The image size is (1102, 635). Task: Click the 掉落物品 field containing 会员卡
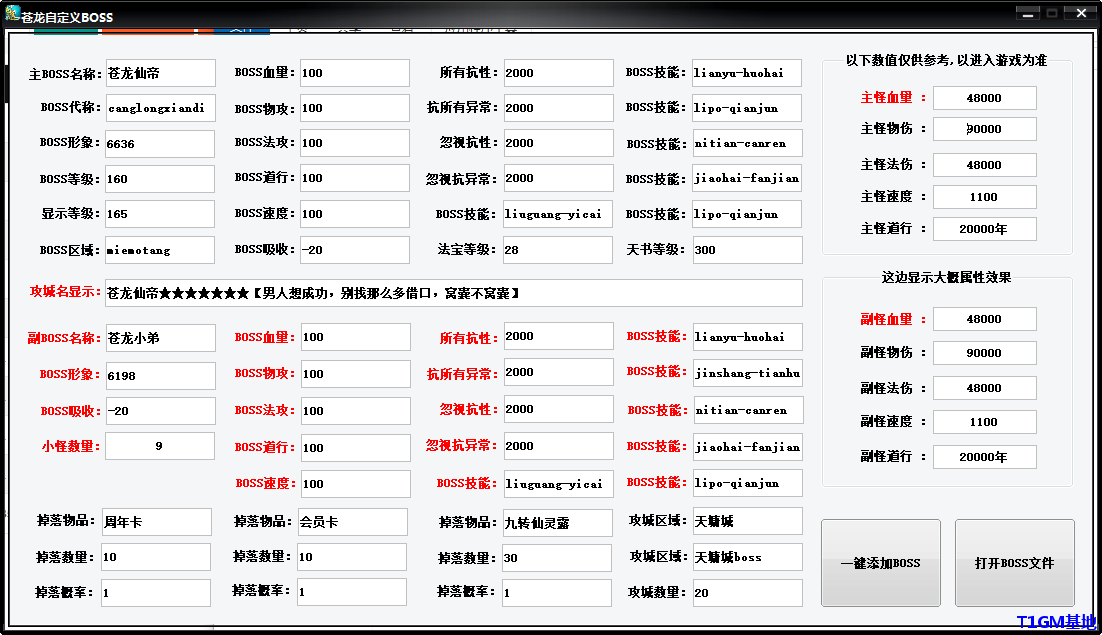(x=353, y=522)
